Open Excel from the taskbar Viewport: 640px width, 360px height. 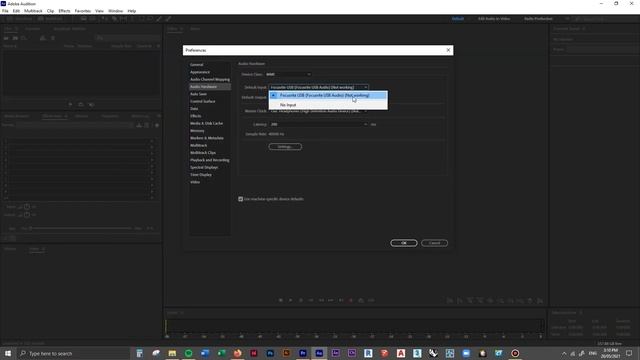[221, 353]
